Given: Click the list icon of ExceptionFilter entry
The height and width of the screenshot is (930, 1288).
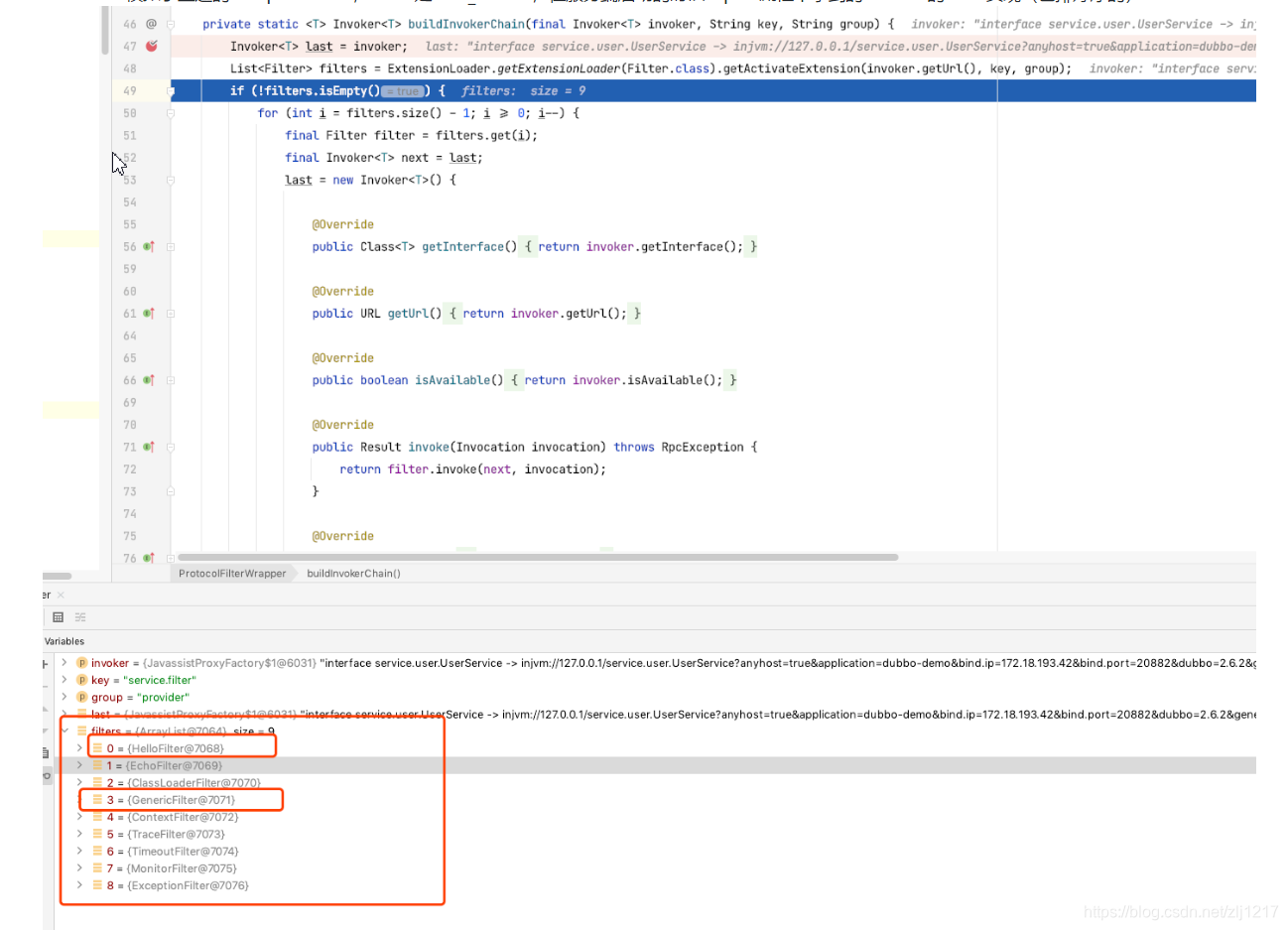Looking at the screenshot, I should tap(97, 885).
